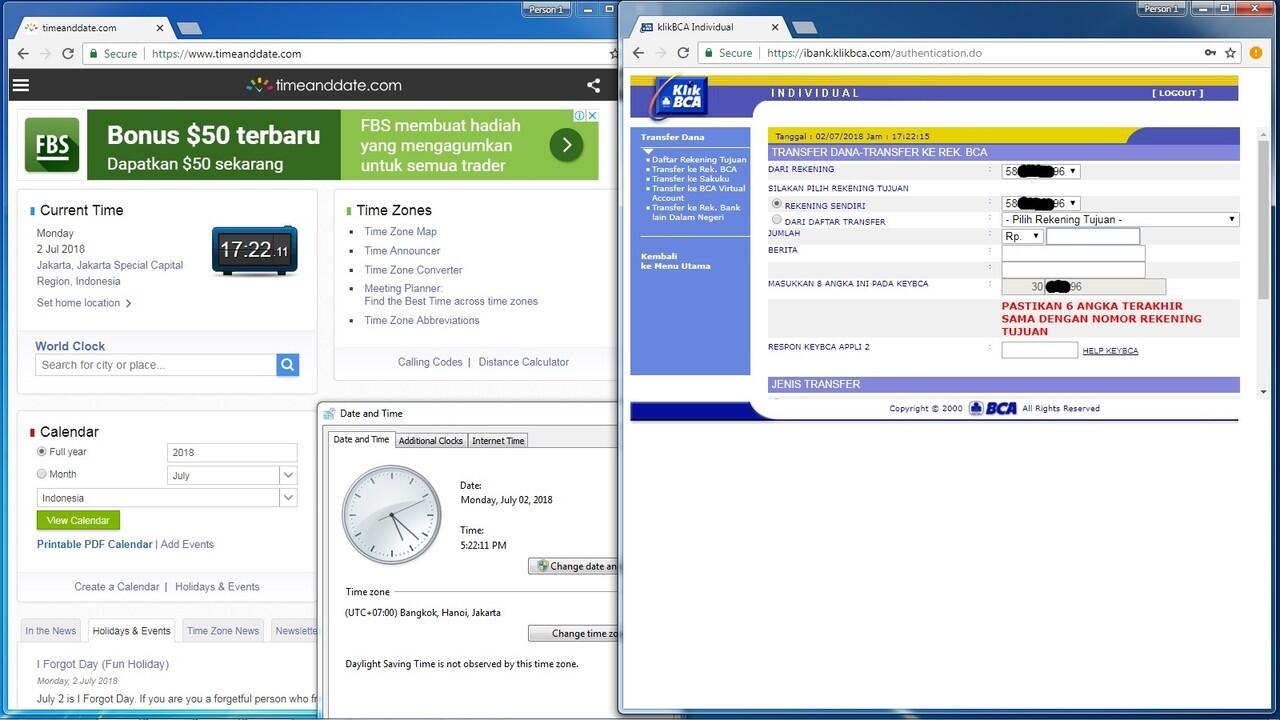Open the Time Zone News tab
The height and width of the screenshot is (720, 1280).
click(223, 631)
